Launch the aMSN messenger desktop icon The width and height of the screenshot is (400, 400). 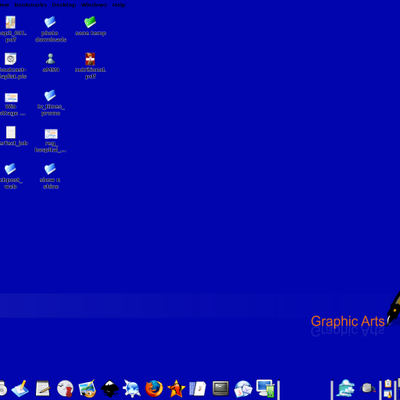(50, 59)
